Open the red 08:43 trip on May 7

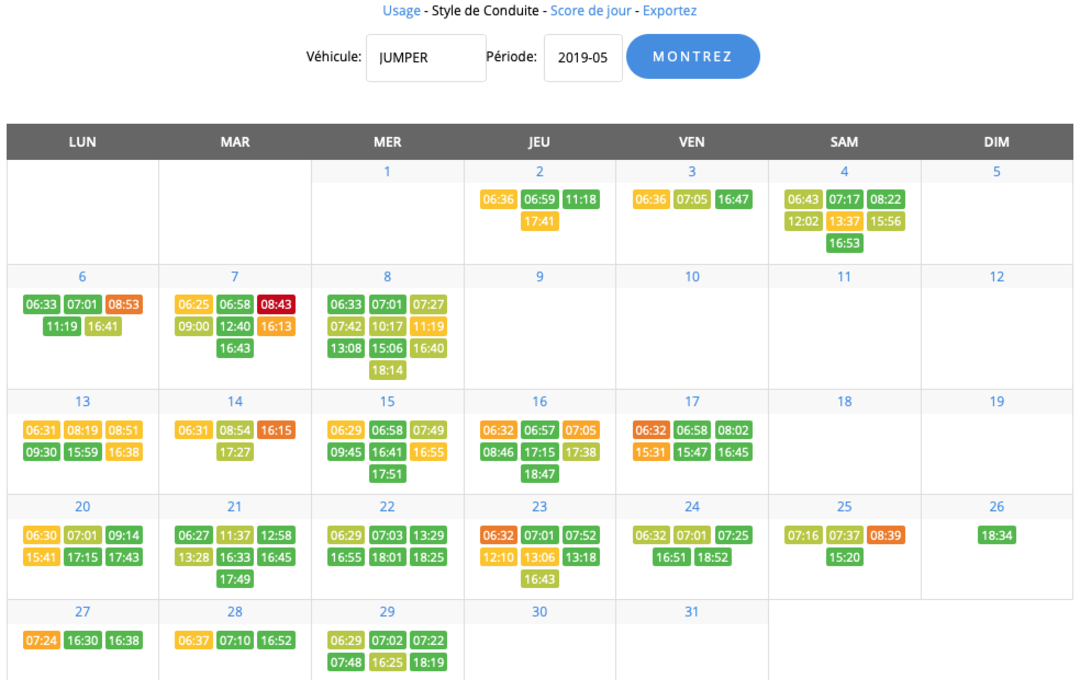(x=276, y=304)
